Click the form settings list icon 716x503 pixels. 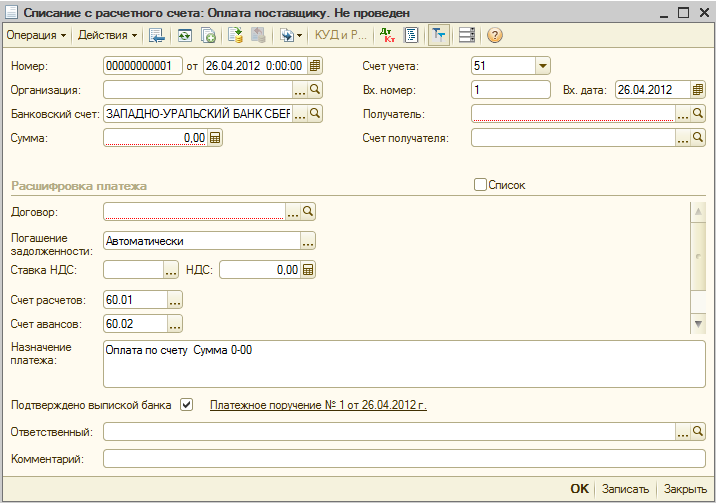467,35
